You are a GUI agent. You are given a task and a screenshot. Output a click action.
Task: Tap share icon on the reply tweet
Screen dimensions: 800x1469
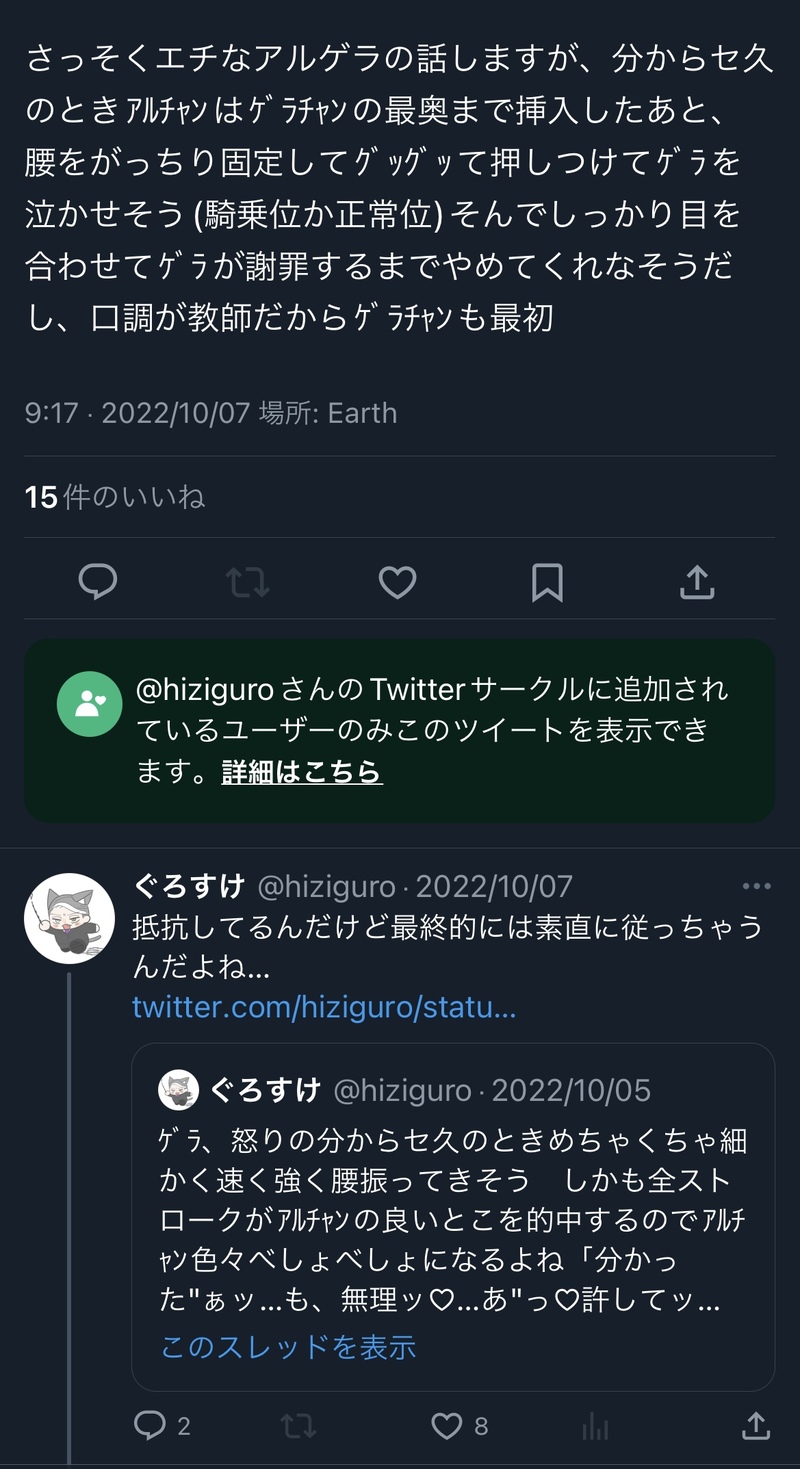pyautogui.click(x=756, y=1425)
